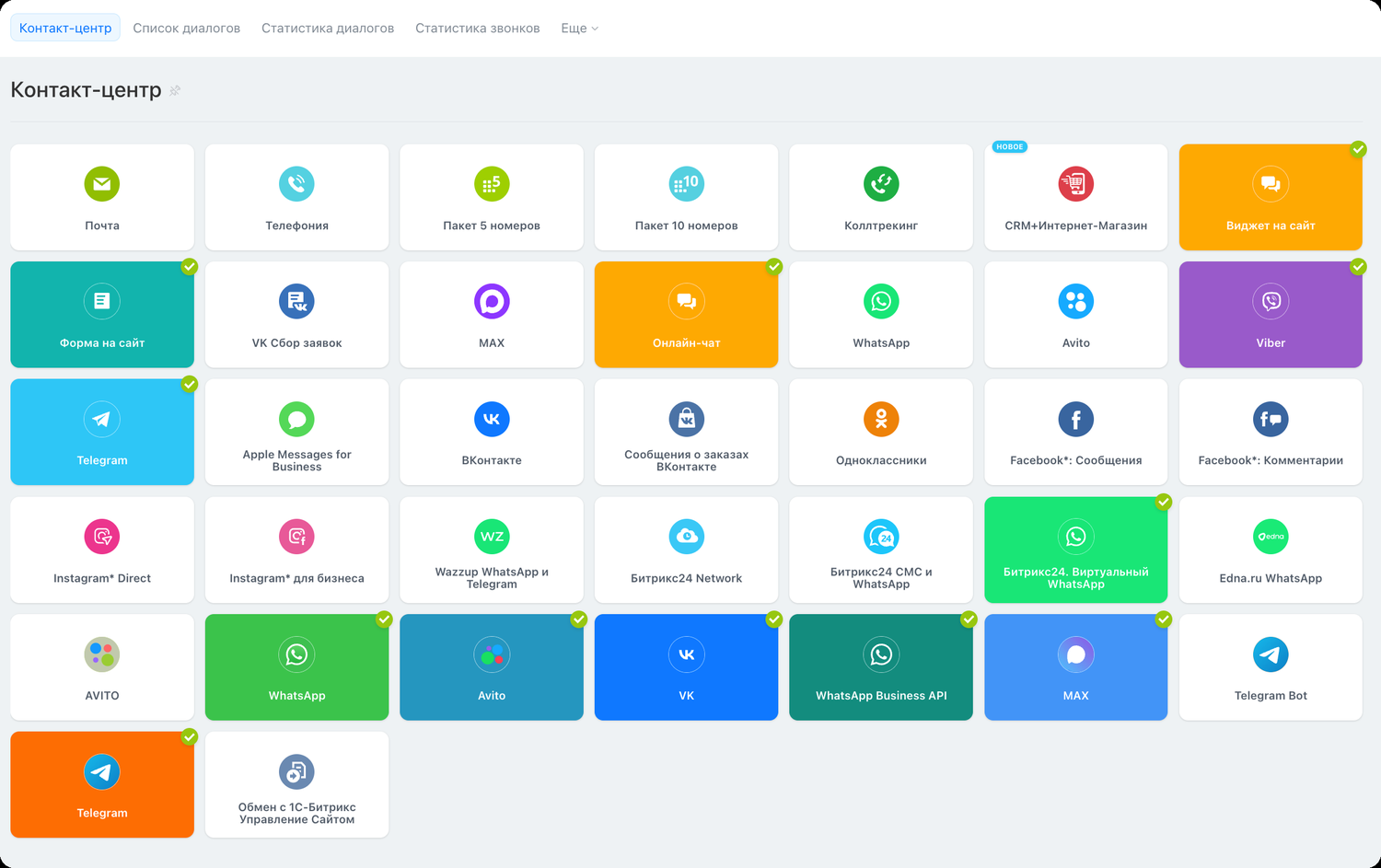Click the Обмен с 1С-Битрикс icon
1381x868 pixels.
(x=296, y=771)
